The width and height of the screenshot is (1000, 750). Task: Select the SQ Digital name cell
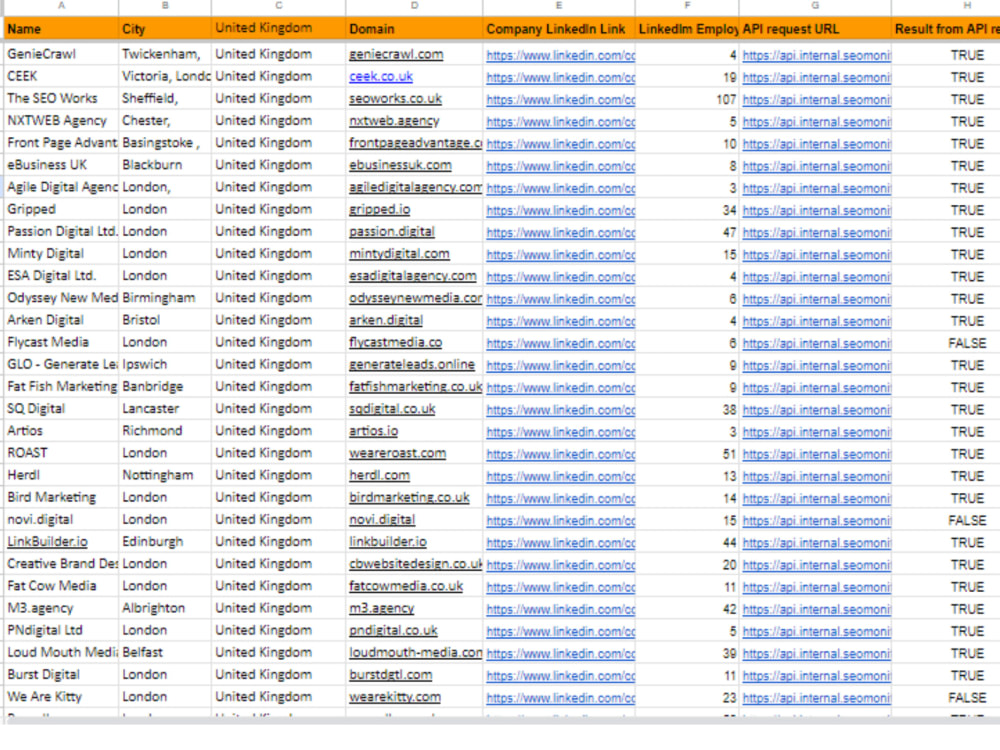coord(61,409)
